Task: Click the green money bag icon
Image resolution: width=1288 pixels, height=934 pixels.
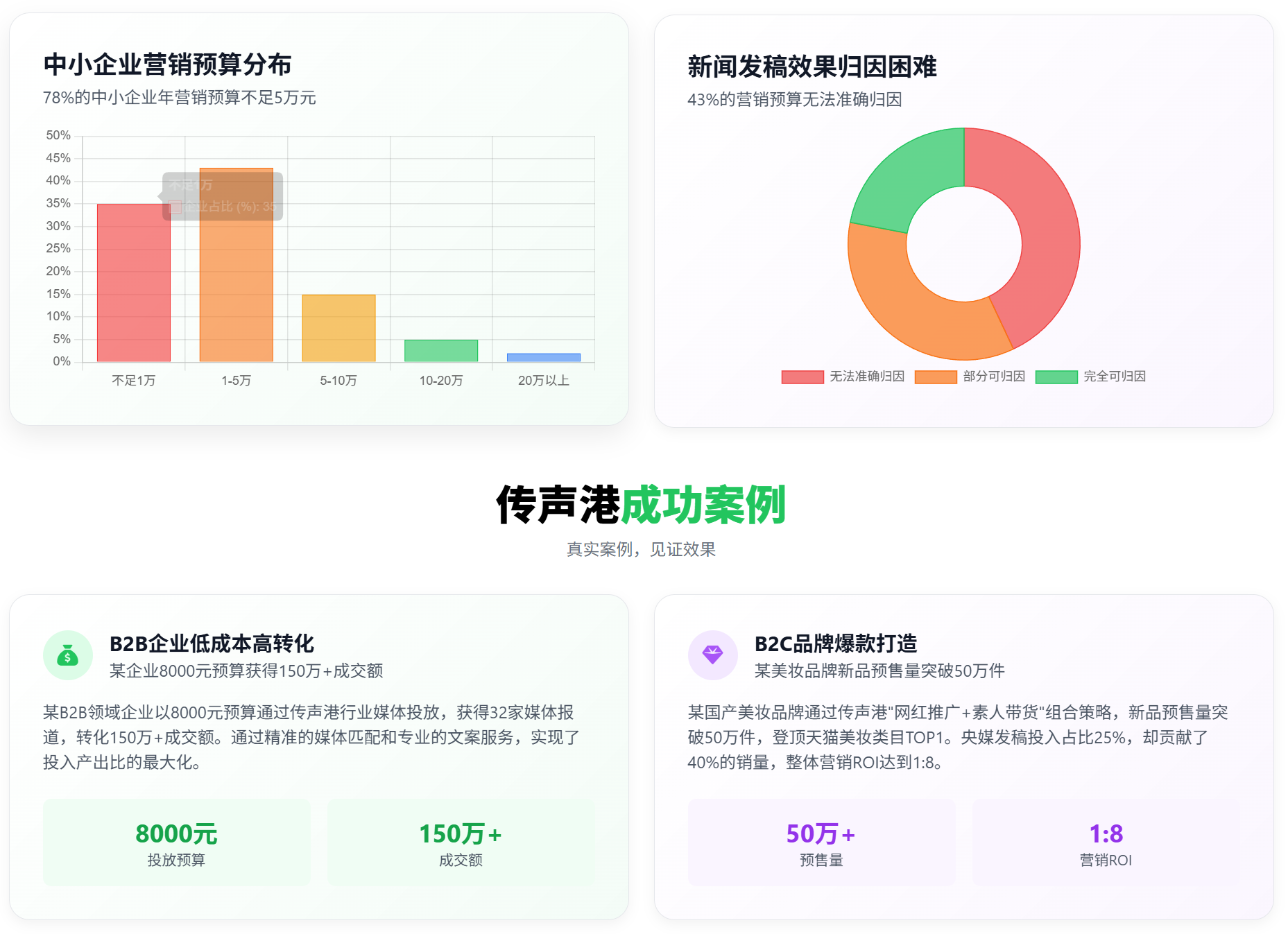Action: click(x=67, y=655)
